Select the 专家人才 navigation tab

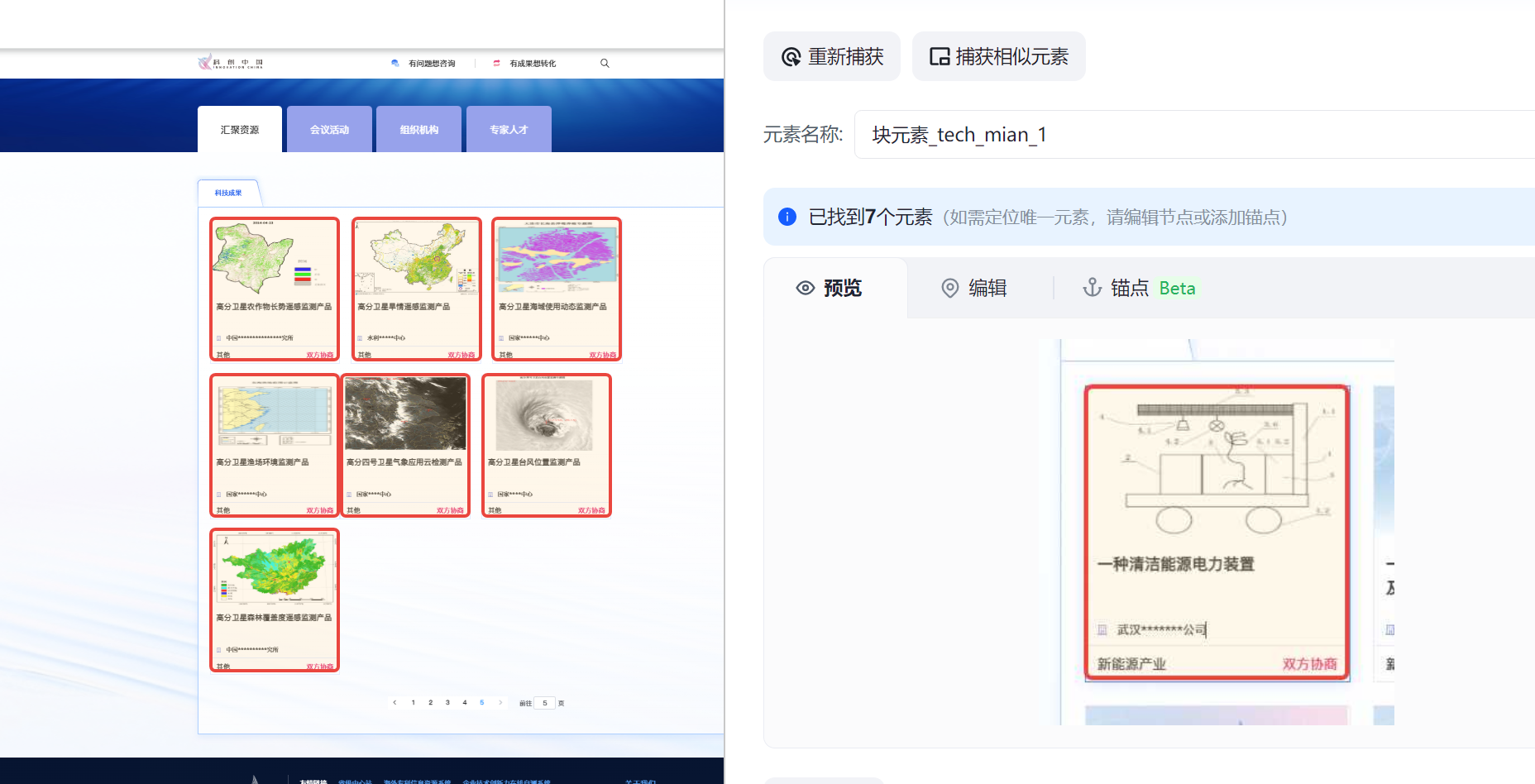pyautogui.click(x=509, y=130)
